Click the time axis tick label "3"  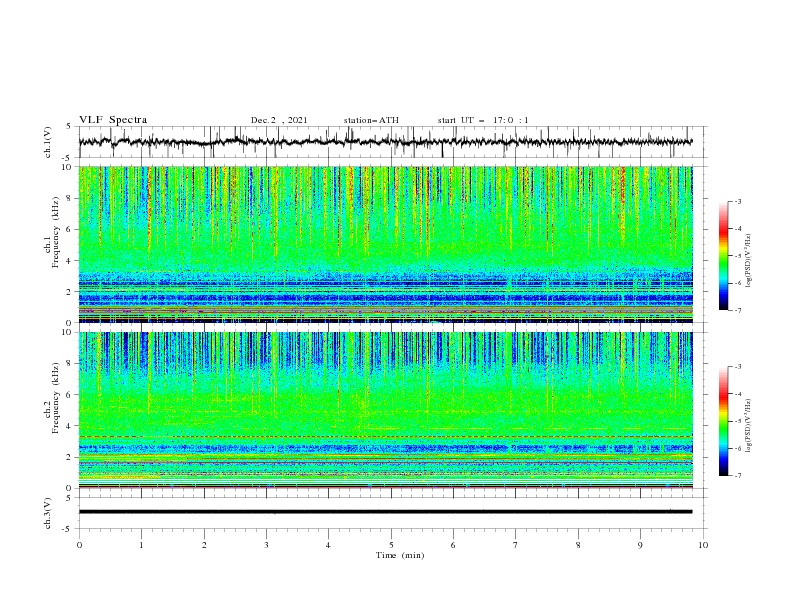coord(266,545)
